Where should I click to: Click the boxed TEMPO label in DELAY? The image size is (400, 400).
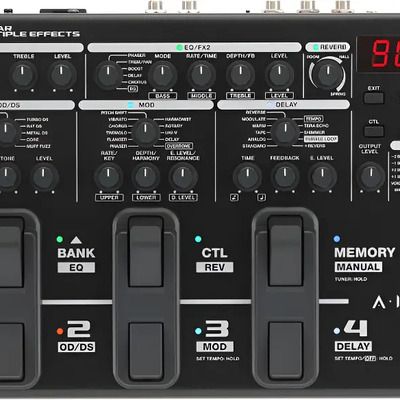click(x=313, y=119)
